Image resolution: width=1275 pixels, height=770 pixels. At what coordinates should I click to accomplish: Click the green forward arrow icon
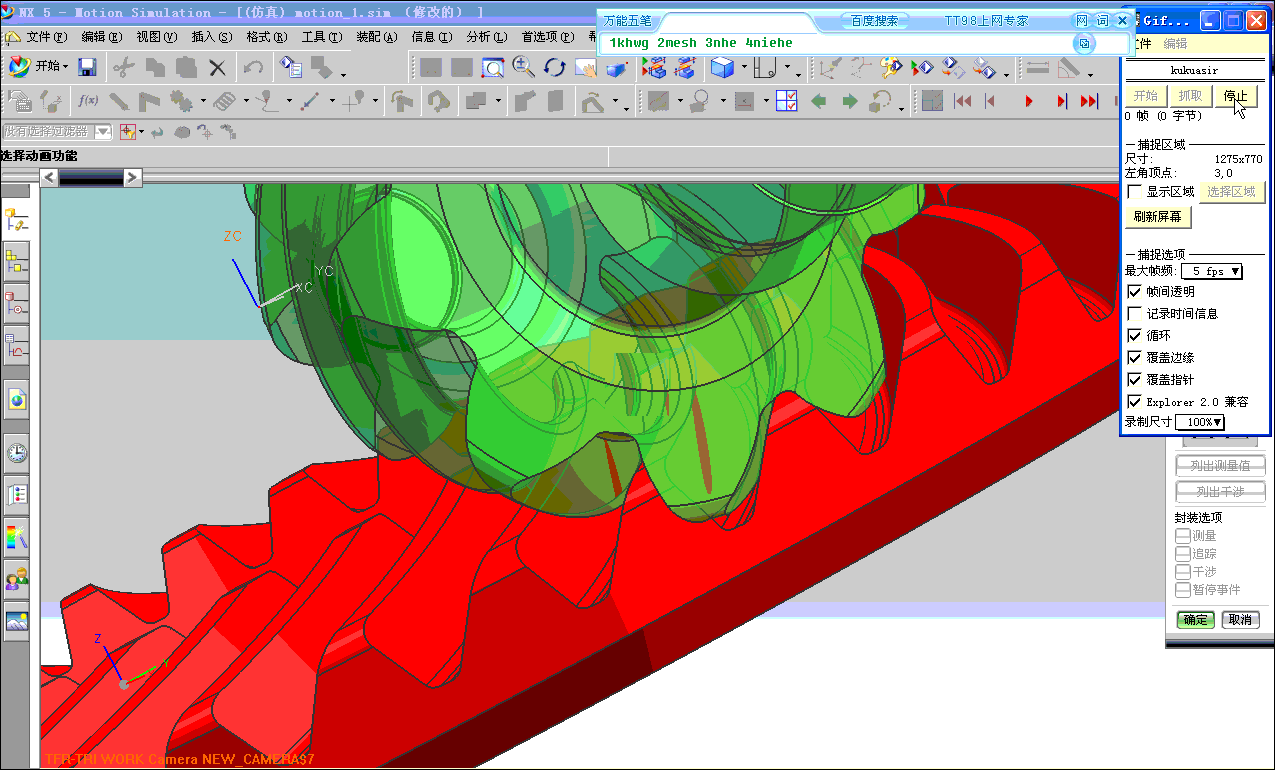point(849,100)
